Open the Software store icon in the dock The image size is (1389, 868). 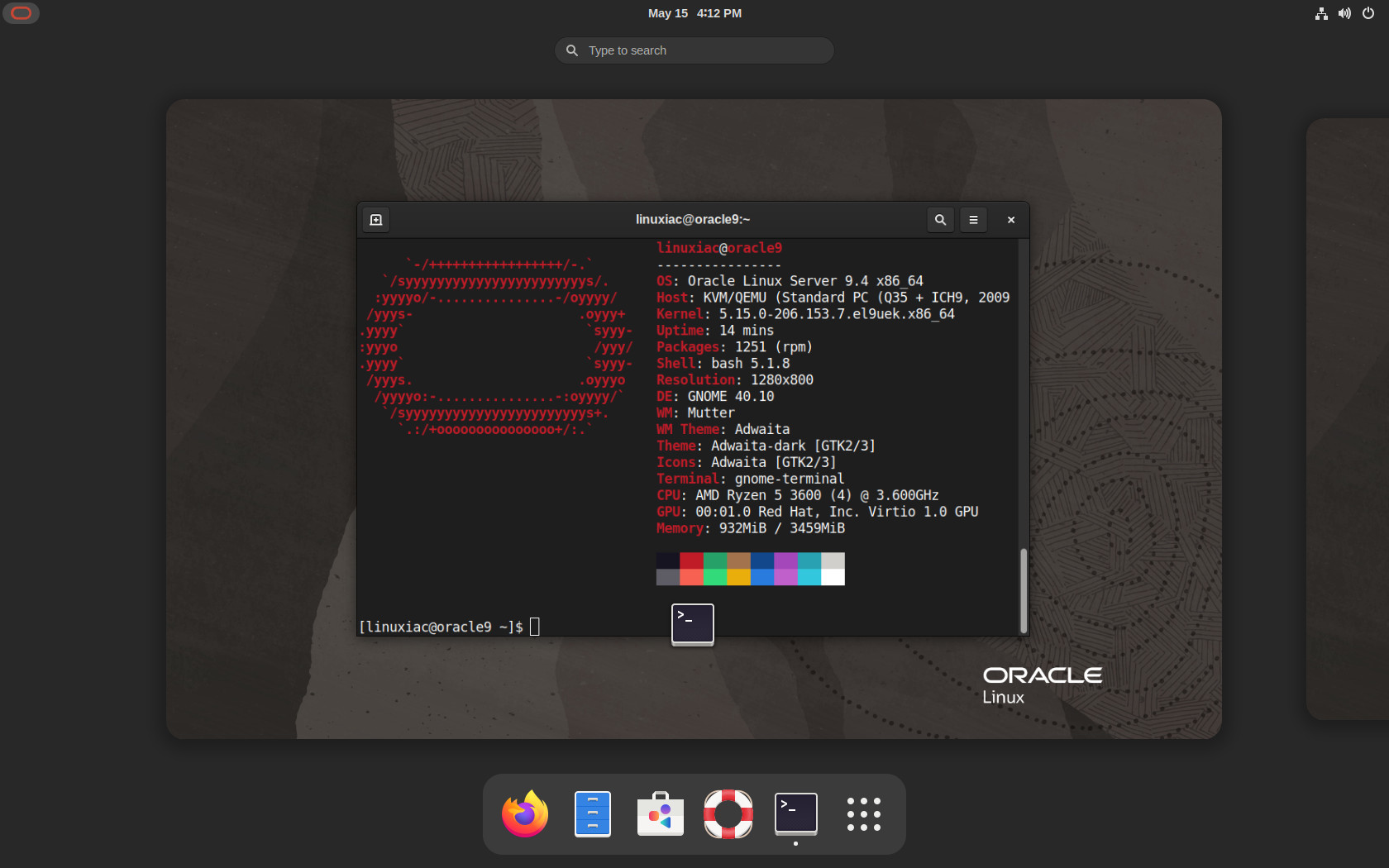661,814
